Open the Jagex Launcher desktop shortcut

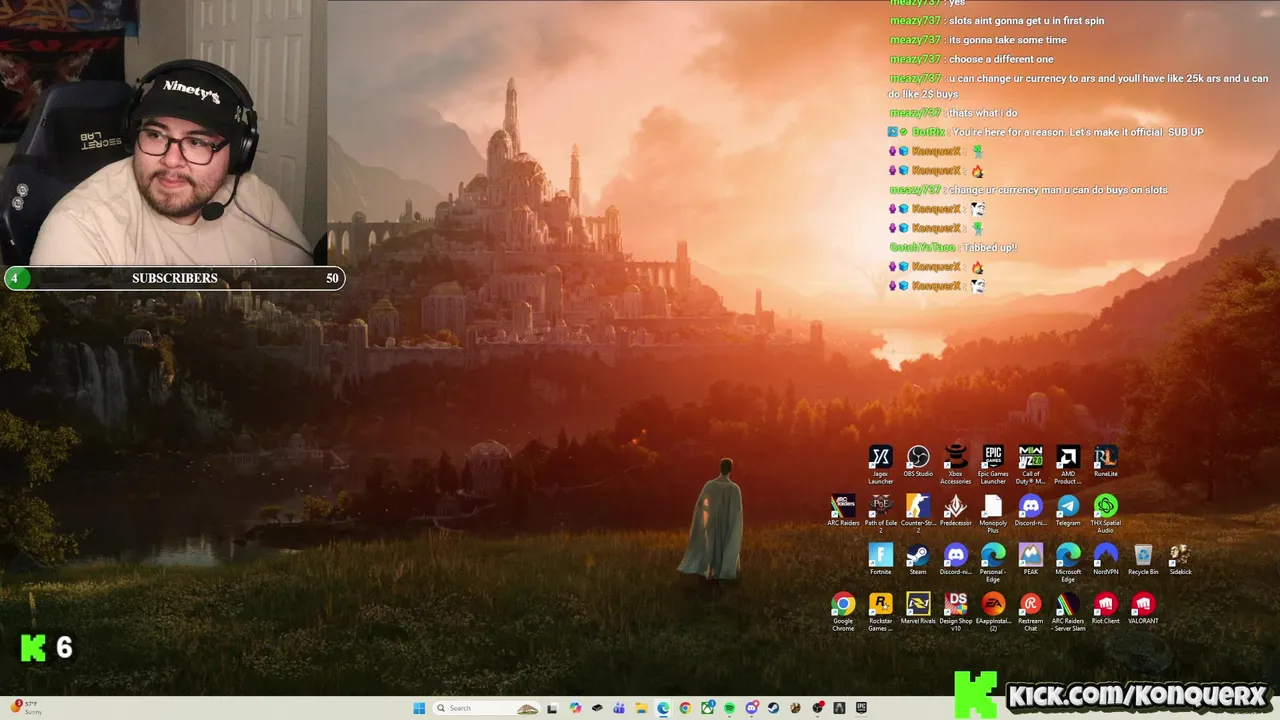point(880,464)
